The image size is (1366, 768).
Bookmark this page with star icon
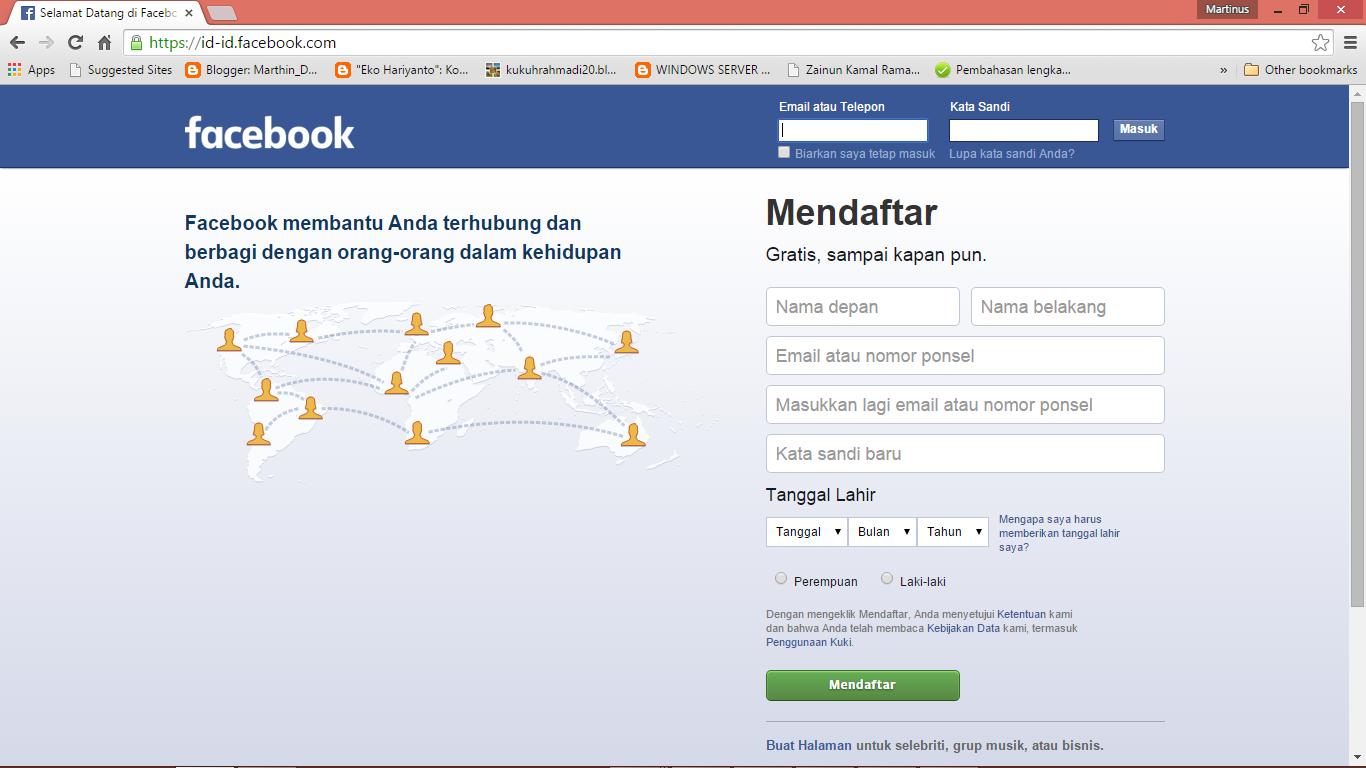pyautogui.click(x=1321, y=43)
